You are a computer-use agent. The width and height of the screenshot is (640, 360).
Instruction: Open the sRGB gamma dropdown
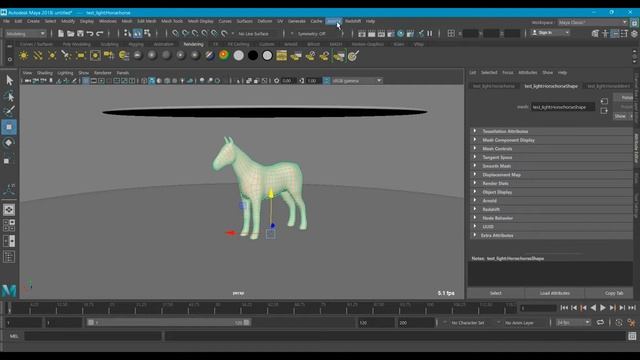tap(357, 80)
